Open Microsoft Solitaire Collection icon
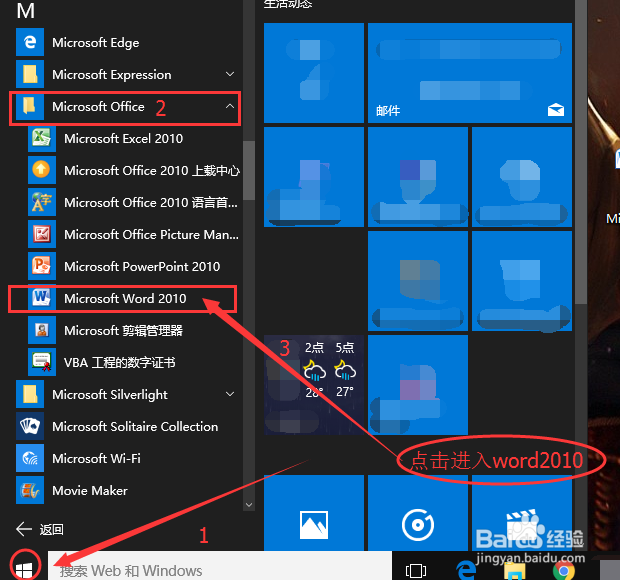 pos(30,426)
